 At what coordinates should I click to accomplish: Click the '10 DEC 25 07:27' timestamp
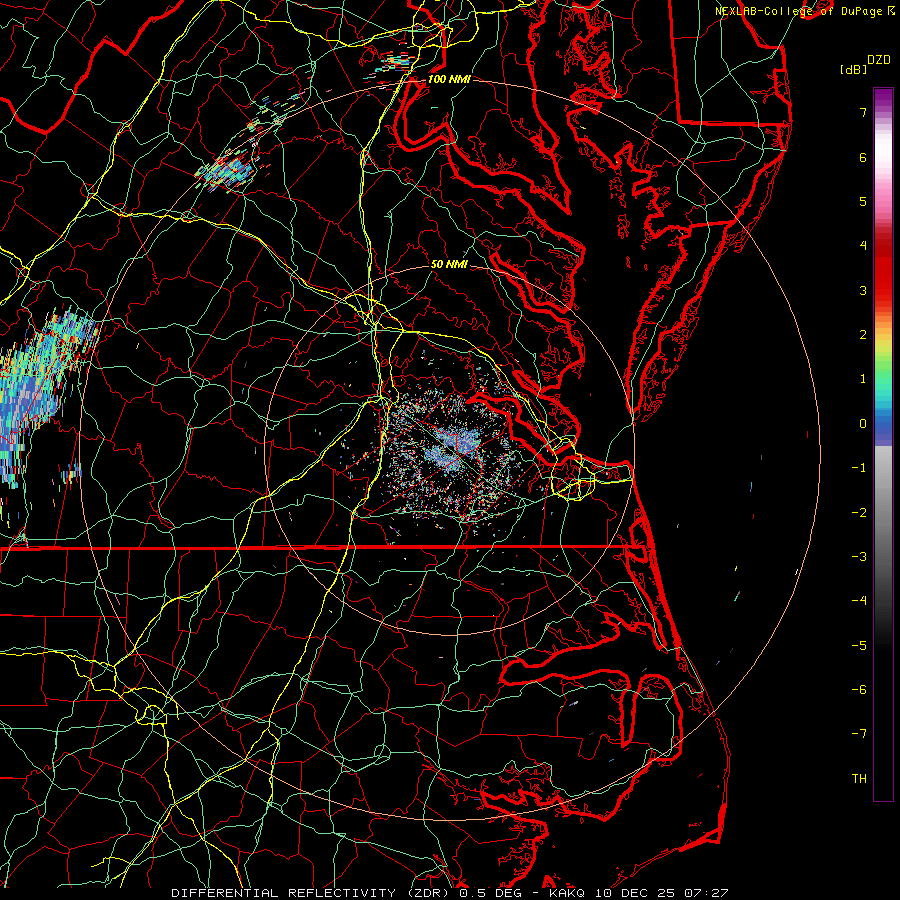click(663, 893)
